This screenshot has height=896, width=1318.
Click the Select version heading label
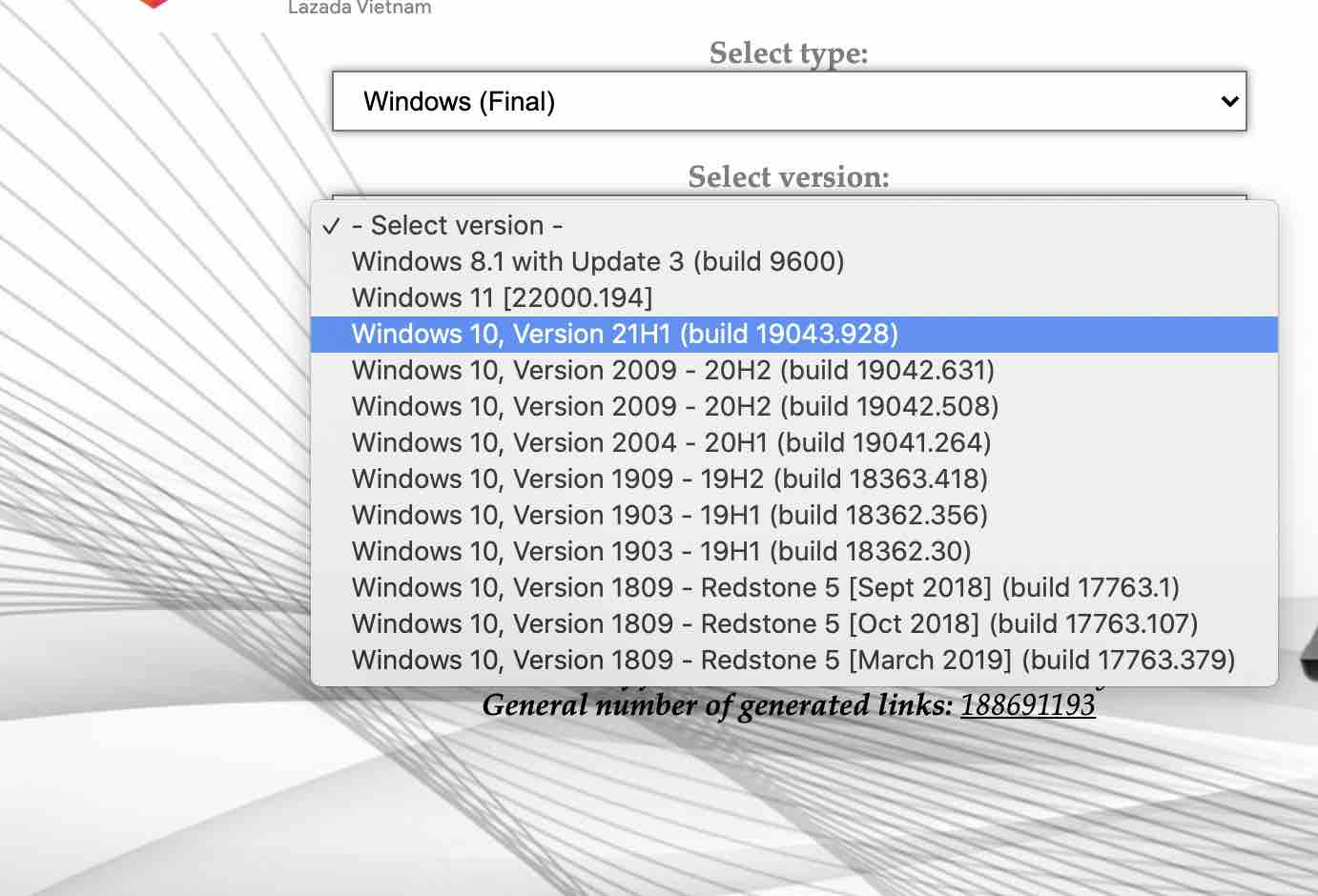pos(788,177)
